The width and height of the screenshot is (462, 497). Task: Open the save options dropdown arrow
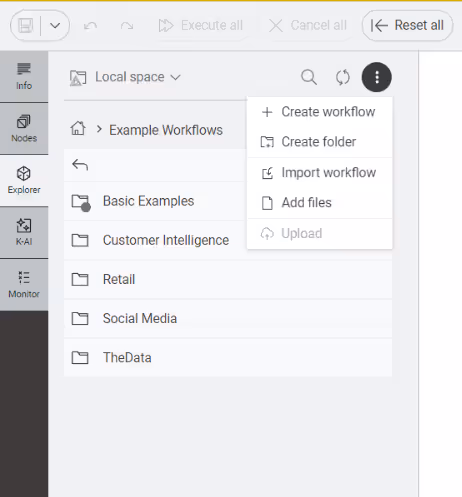coord(55,26)
